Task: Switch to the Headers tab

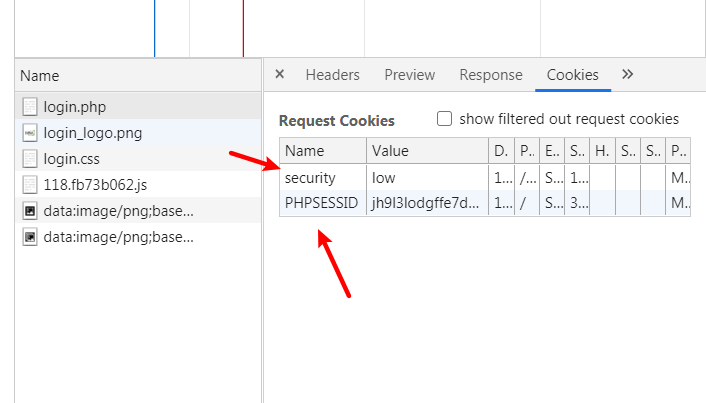Action: [x=332, y=75]
